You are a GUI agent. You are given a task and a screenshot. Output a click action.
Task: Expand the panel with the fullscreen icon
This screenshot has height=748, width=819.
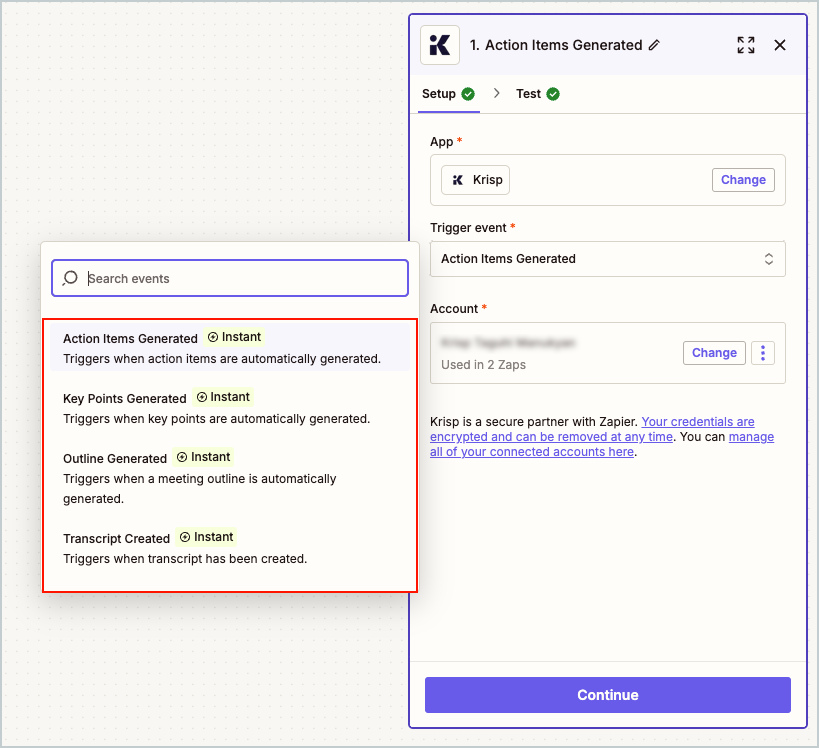coord(745,45)
